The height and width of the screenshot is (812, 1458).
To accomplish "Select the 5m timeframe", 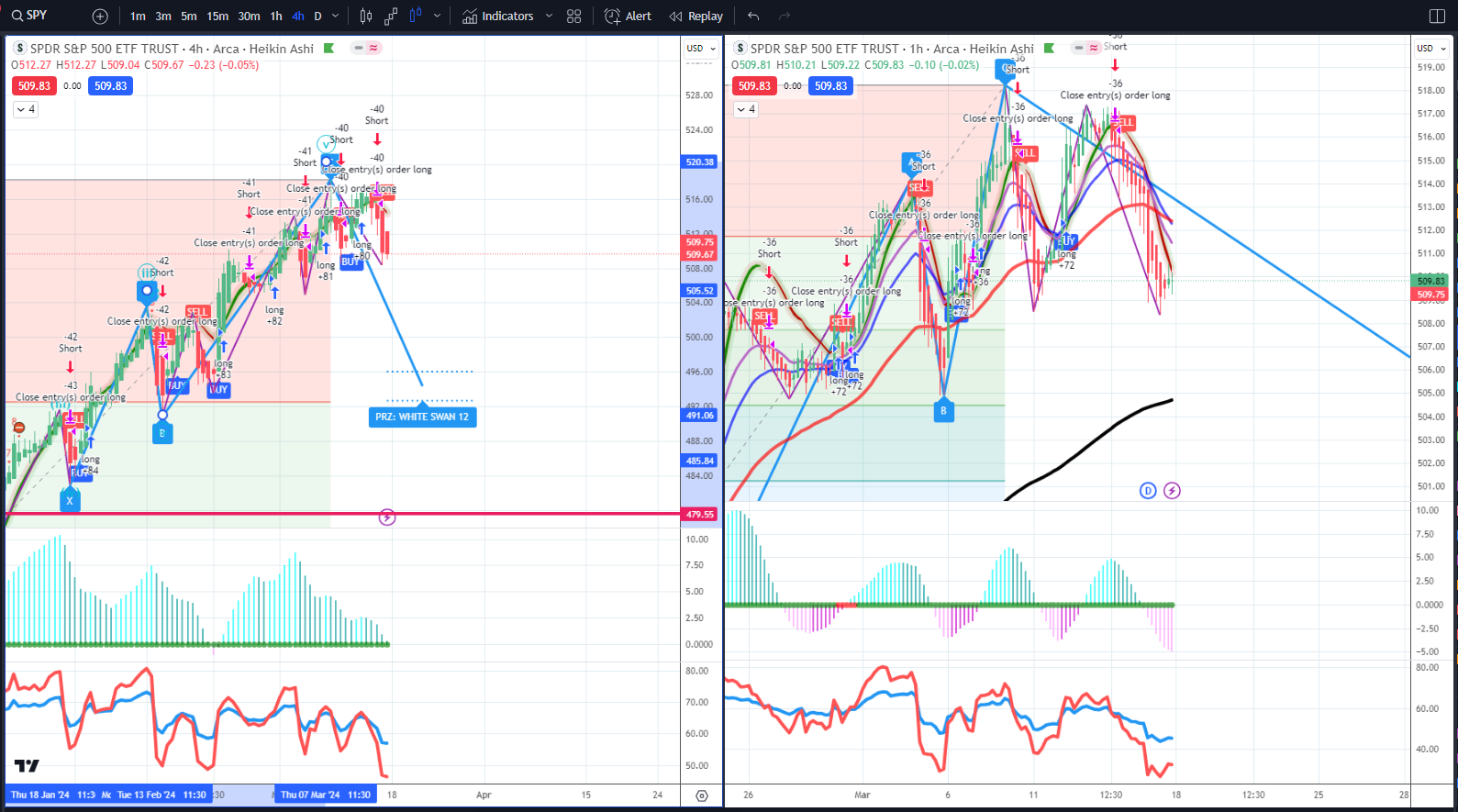I will coord(189,17).
